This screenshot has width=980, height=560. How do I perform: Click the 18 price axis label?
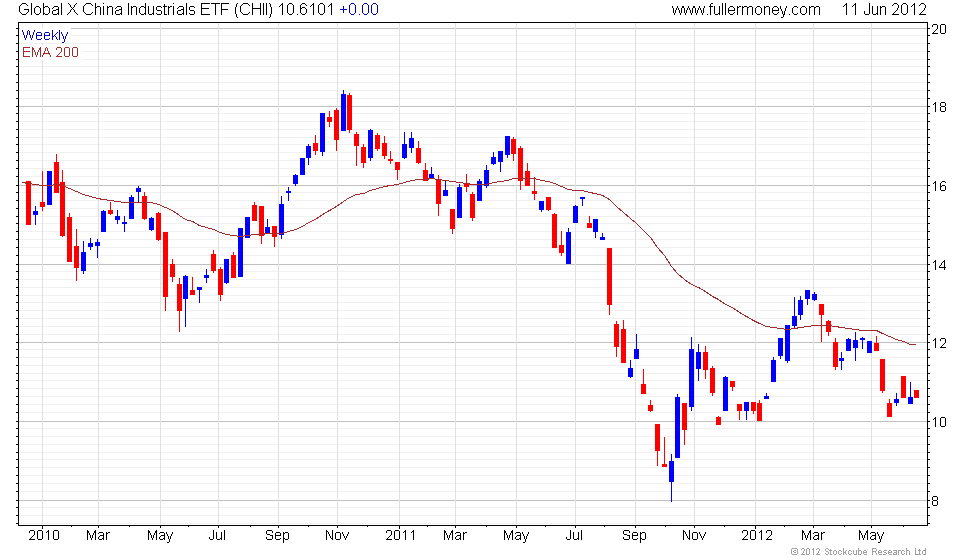tap(939, 108)
